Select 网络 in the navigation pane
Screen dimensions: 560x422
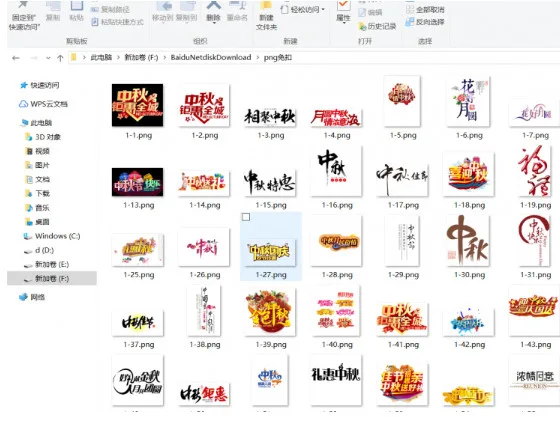click(x=32, y=297)
